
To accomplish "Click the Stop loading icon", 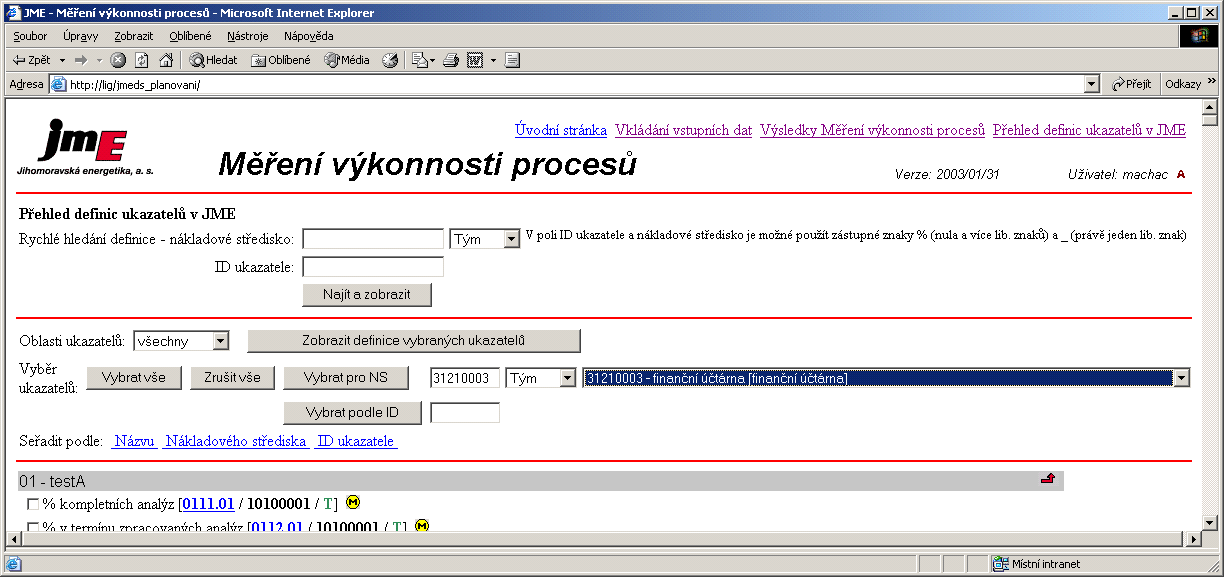I will pyautogui.click(x=118, y=60).
